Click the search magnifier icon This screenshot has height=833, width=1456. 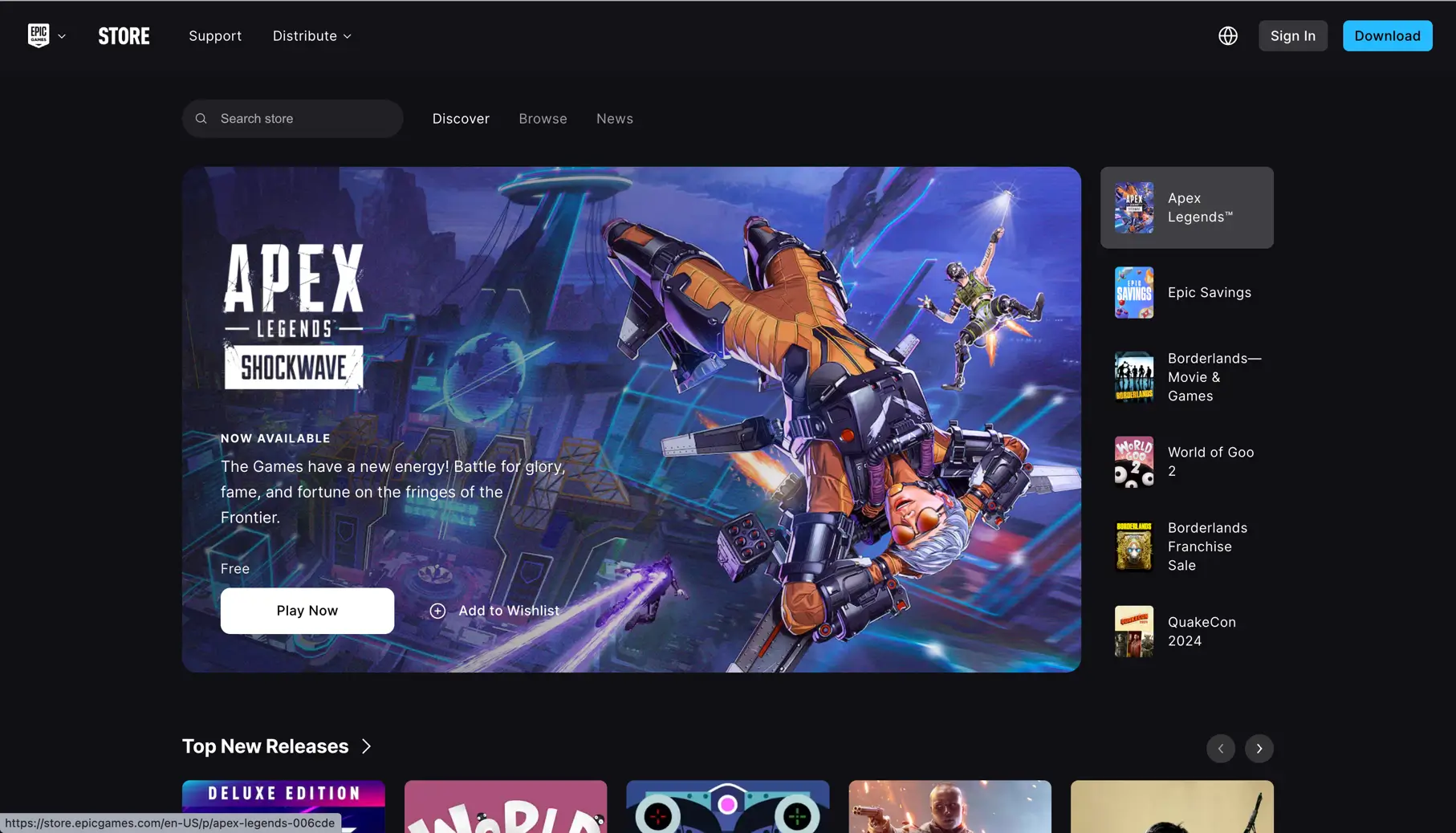[201, 118]
